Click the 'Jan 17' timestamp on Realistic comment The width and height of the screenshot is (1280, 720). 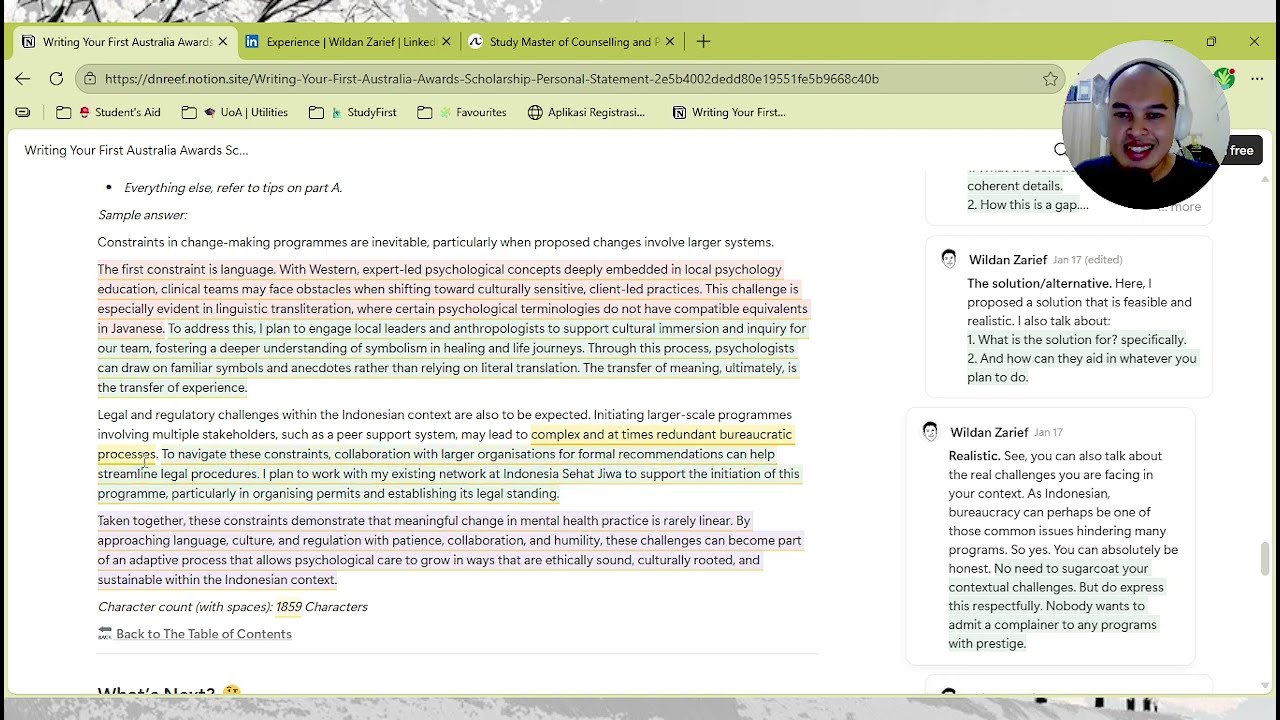click(x=1048, y=432)
